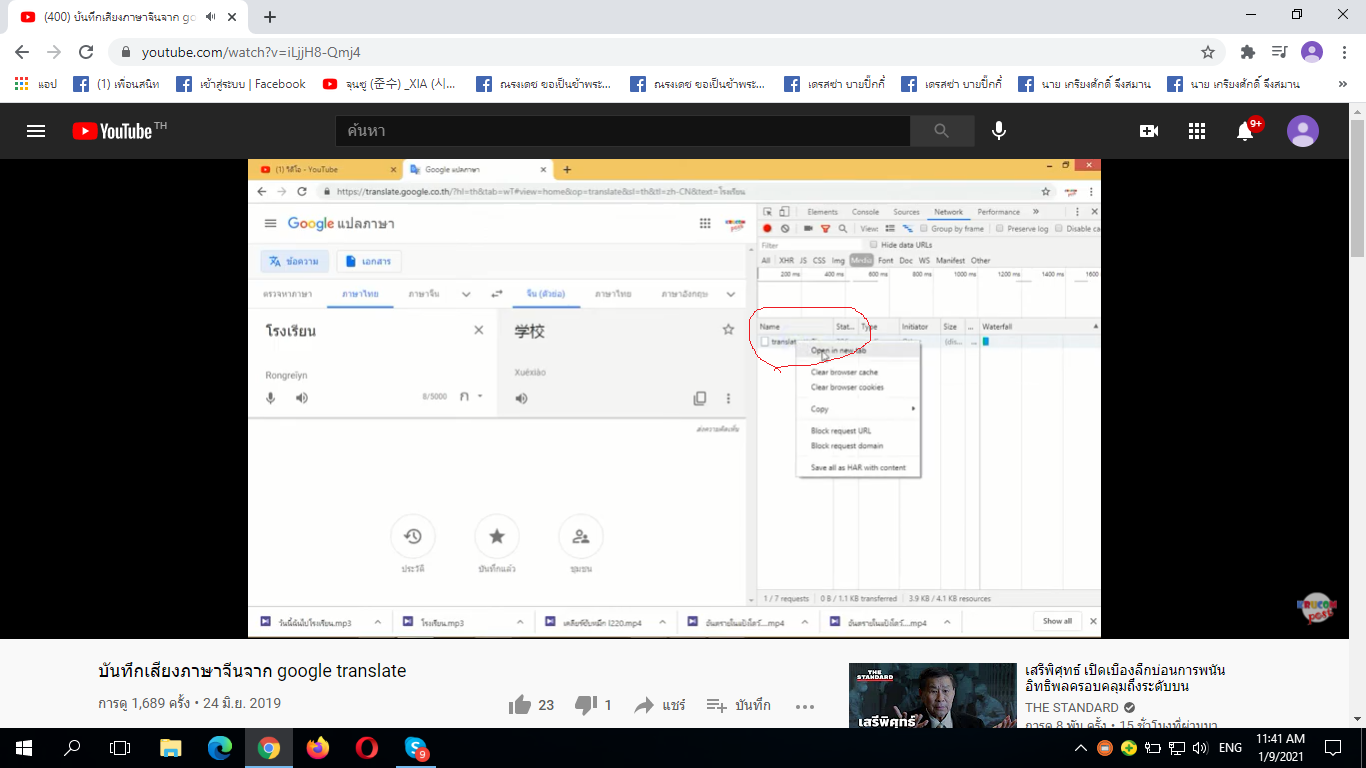Open Windows taskbar search
The image size is (1366, 768).
pos(72,748)
